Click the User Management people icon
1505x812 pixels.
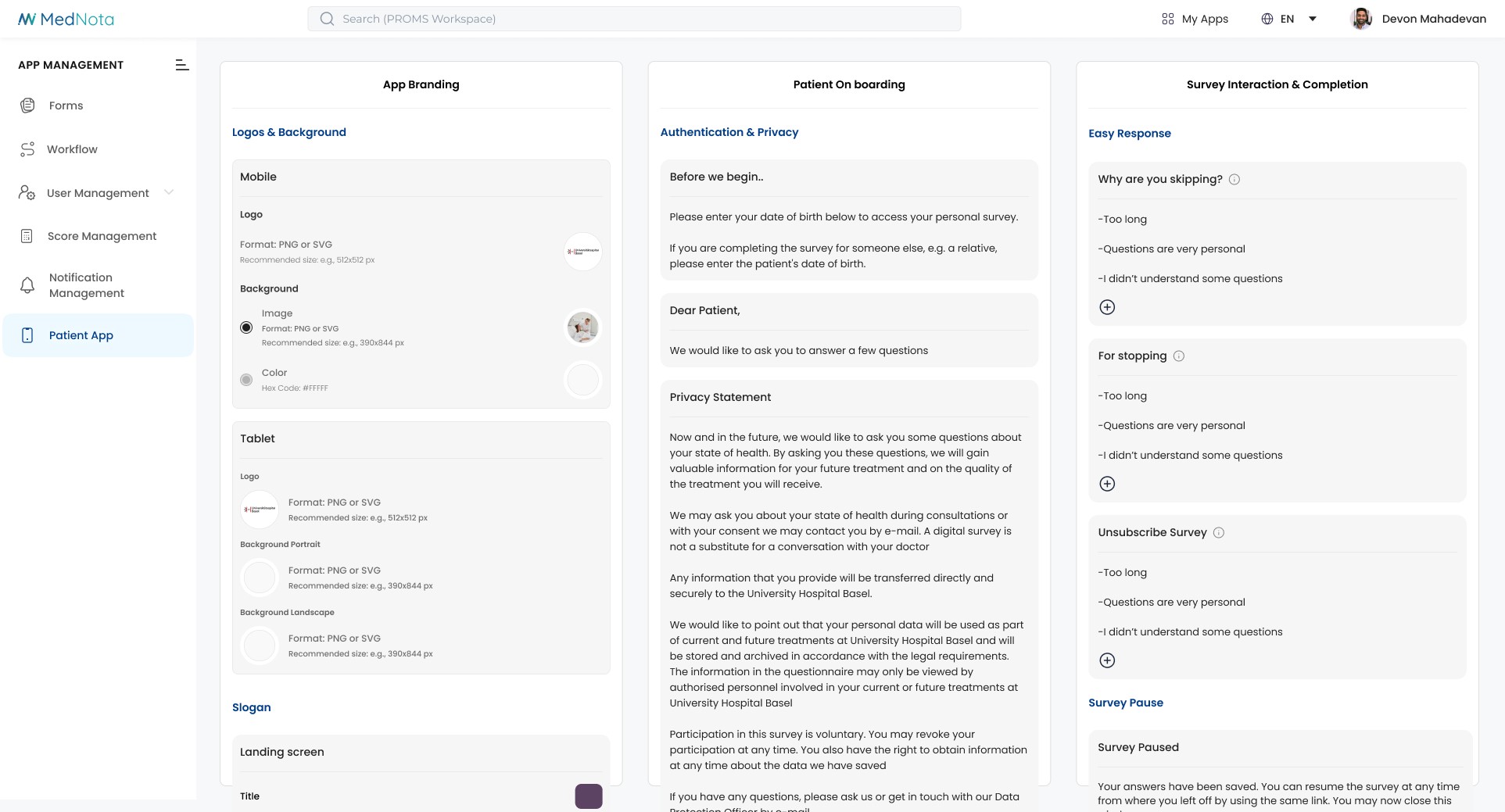coord(27,192)
